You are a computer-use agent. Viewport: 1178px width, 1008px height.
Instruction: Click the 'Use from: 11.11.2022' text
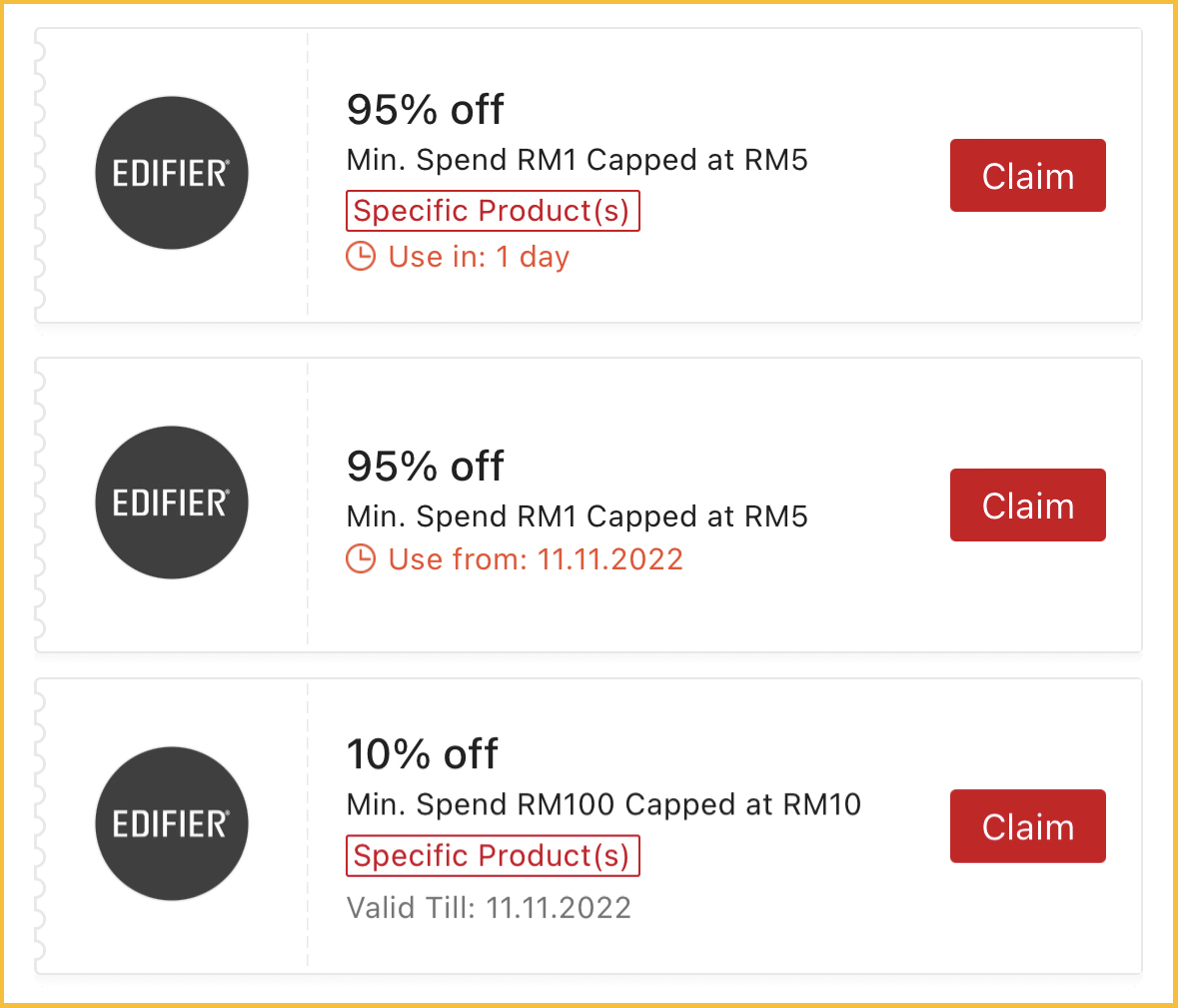point(536,559)
